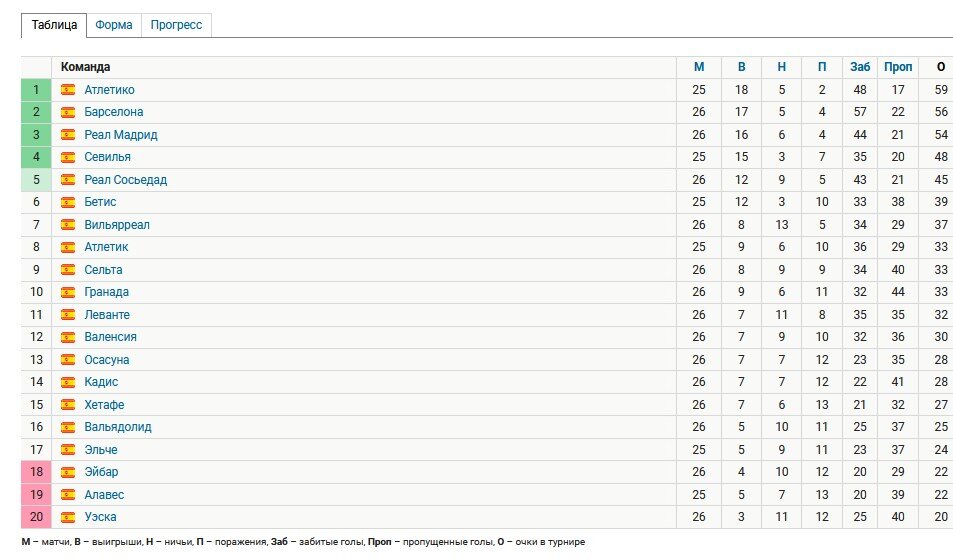Open the Бетис team link
Screen dimensions: 953x559
100,202
